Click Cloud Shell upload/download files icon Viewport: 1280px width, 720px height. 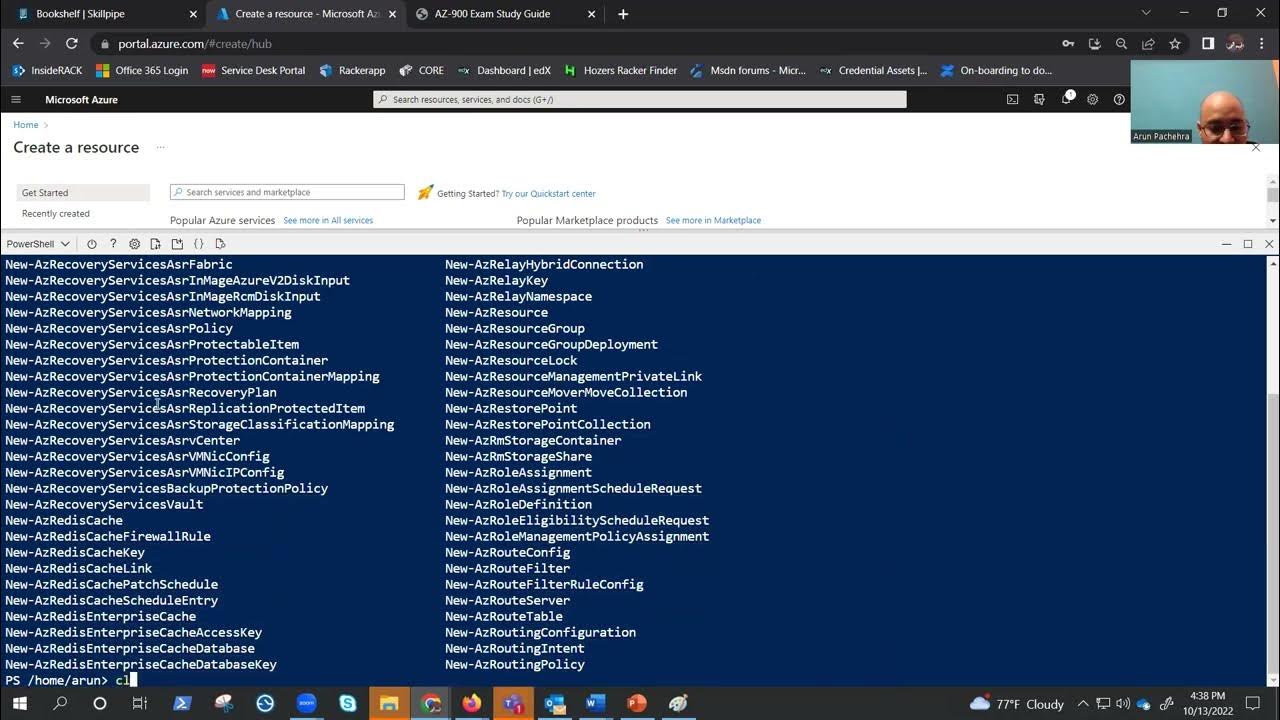[x=155, y=244]
